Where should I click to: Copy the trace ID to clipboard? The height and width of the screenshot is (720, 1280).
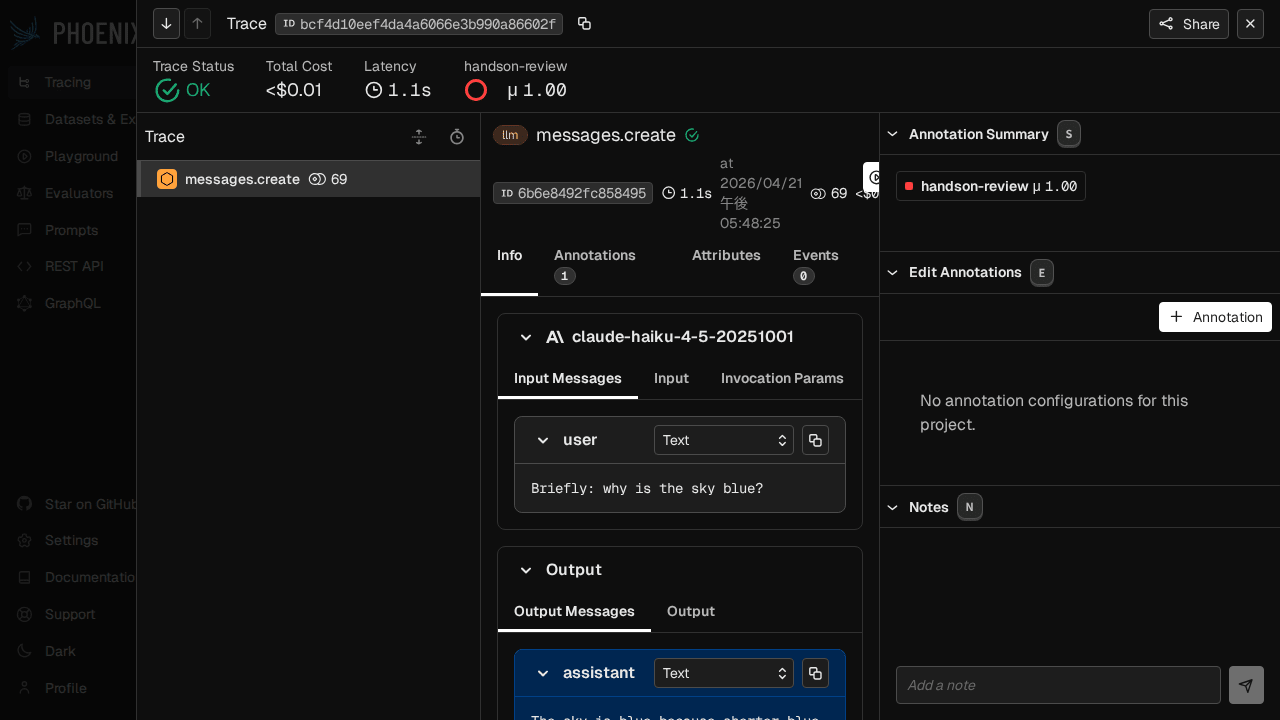(x=584, y=24)
